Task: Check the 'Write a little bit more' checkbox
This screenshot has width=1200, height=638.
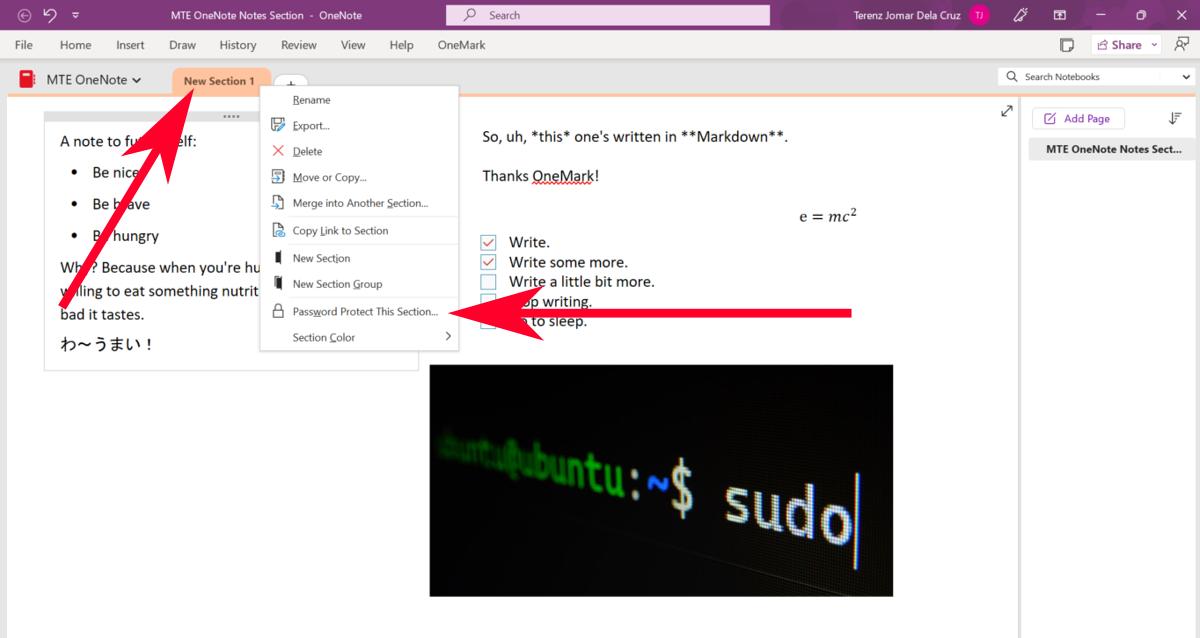Action: point(488,281)
